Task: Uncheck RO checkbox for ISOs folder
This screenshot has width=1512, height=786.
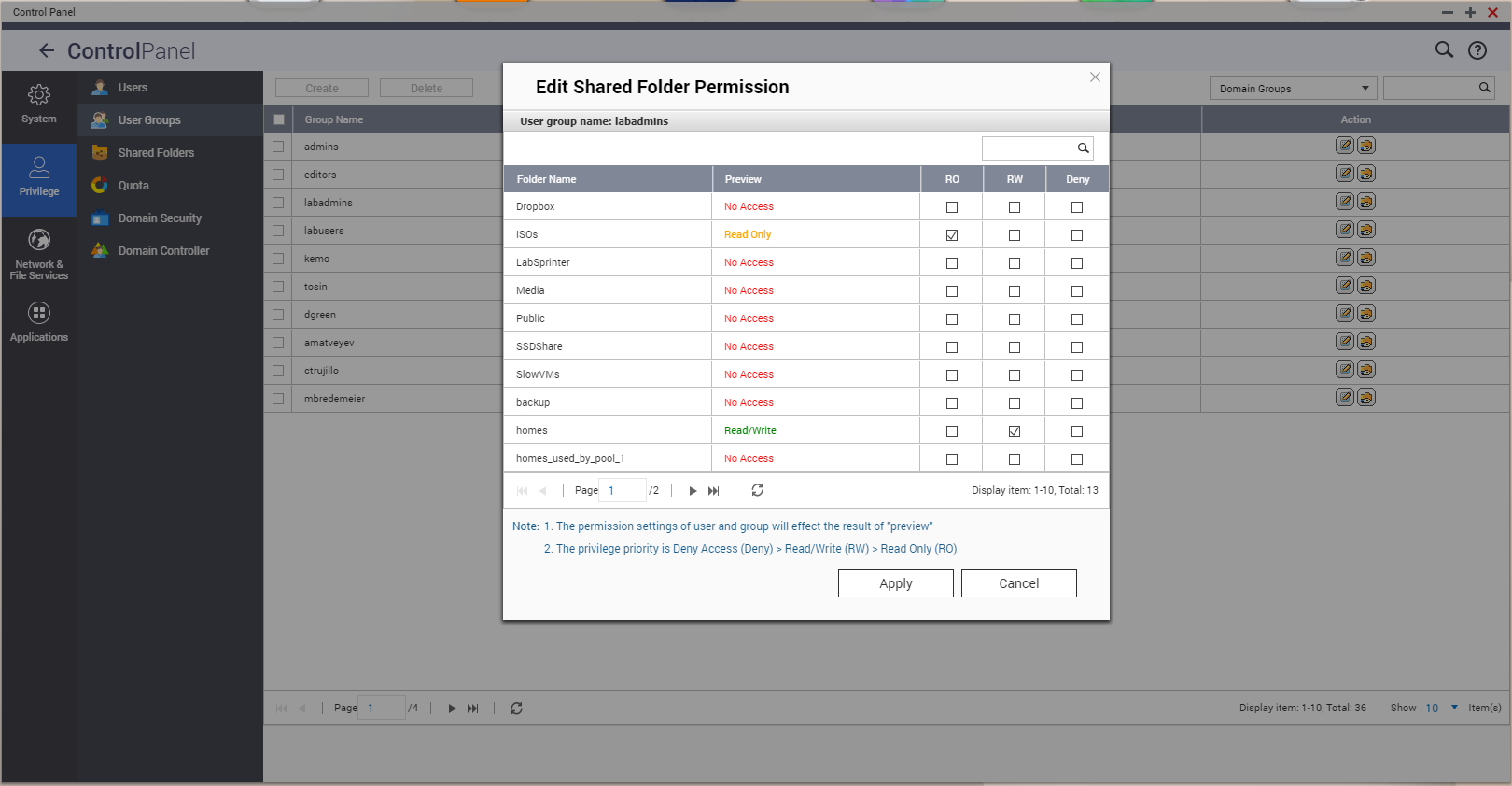Action: click(952, 235)
